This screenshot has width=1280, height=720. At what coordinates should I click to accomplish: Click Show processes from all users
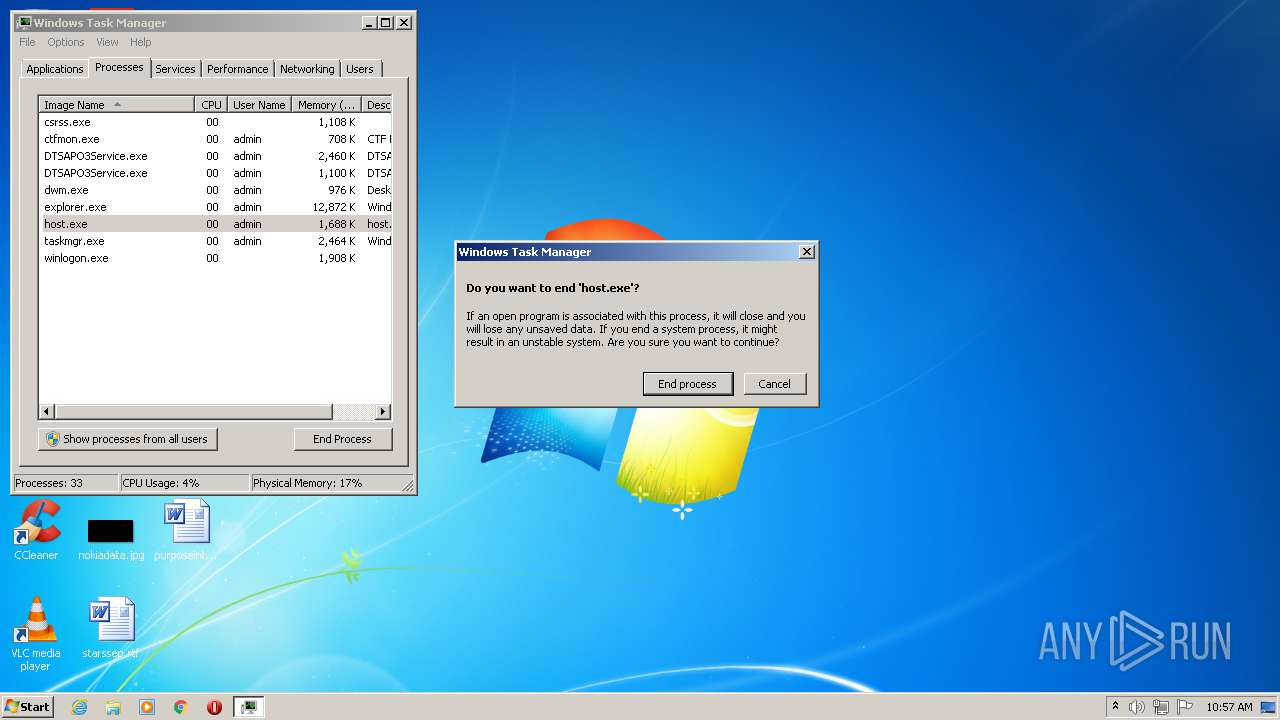click(127, 439)
